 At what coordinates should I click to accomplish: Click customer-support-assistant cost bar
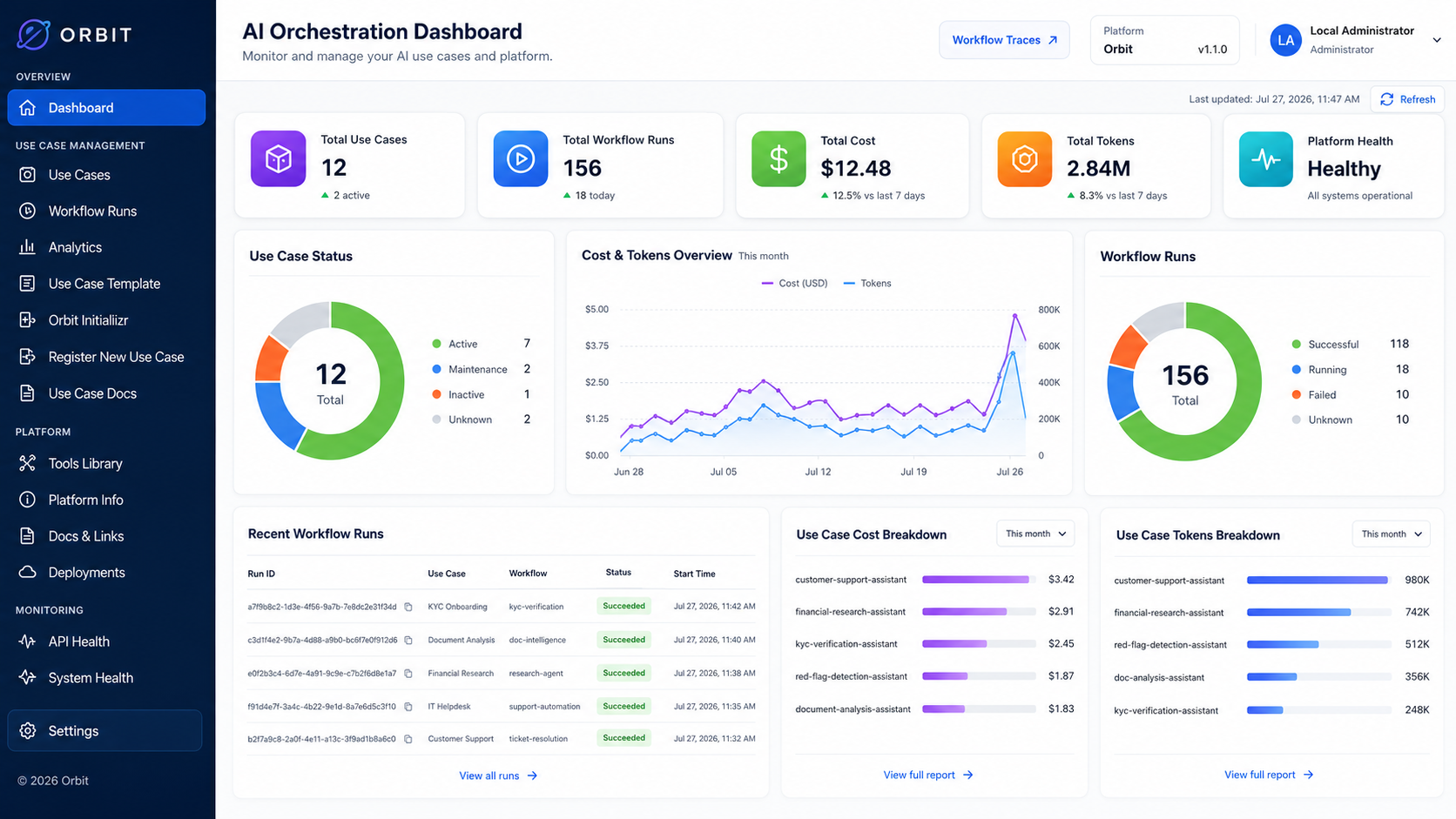[x=979, y=580]
